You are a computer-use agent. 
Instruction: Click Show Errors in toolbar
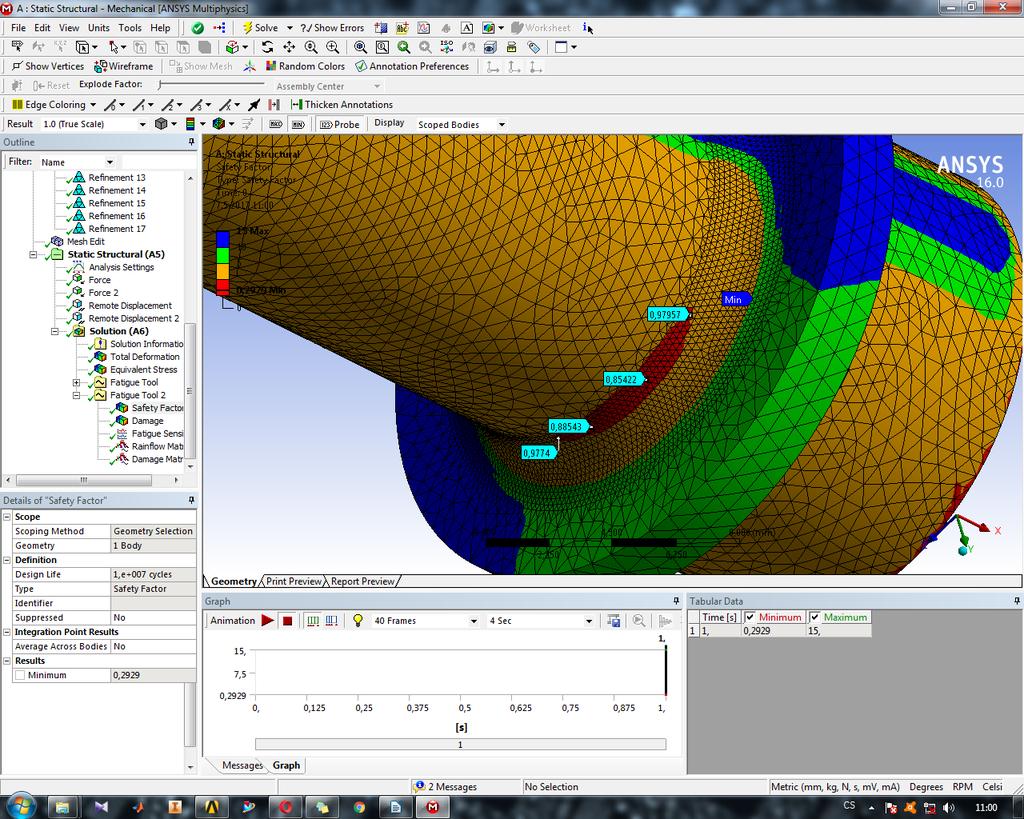[332, 27]
